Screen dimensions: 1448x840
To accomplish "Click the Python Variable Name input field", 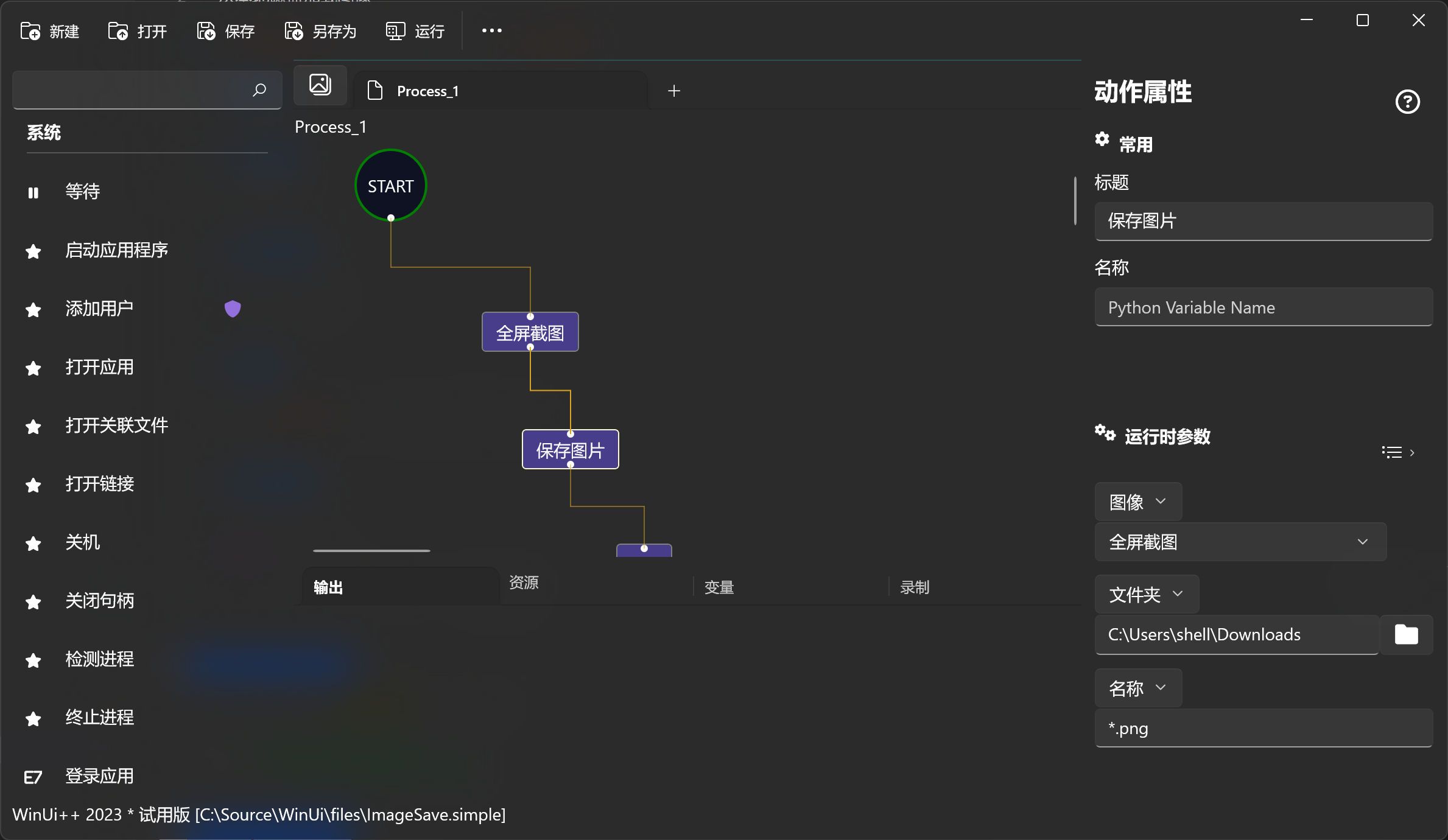I will (1263, 307).
